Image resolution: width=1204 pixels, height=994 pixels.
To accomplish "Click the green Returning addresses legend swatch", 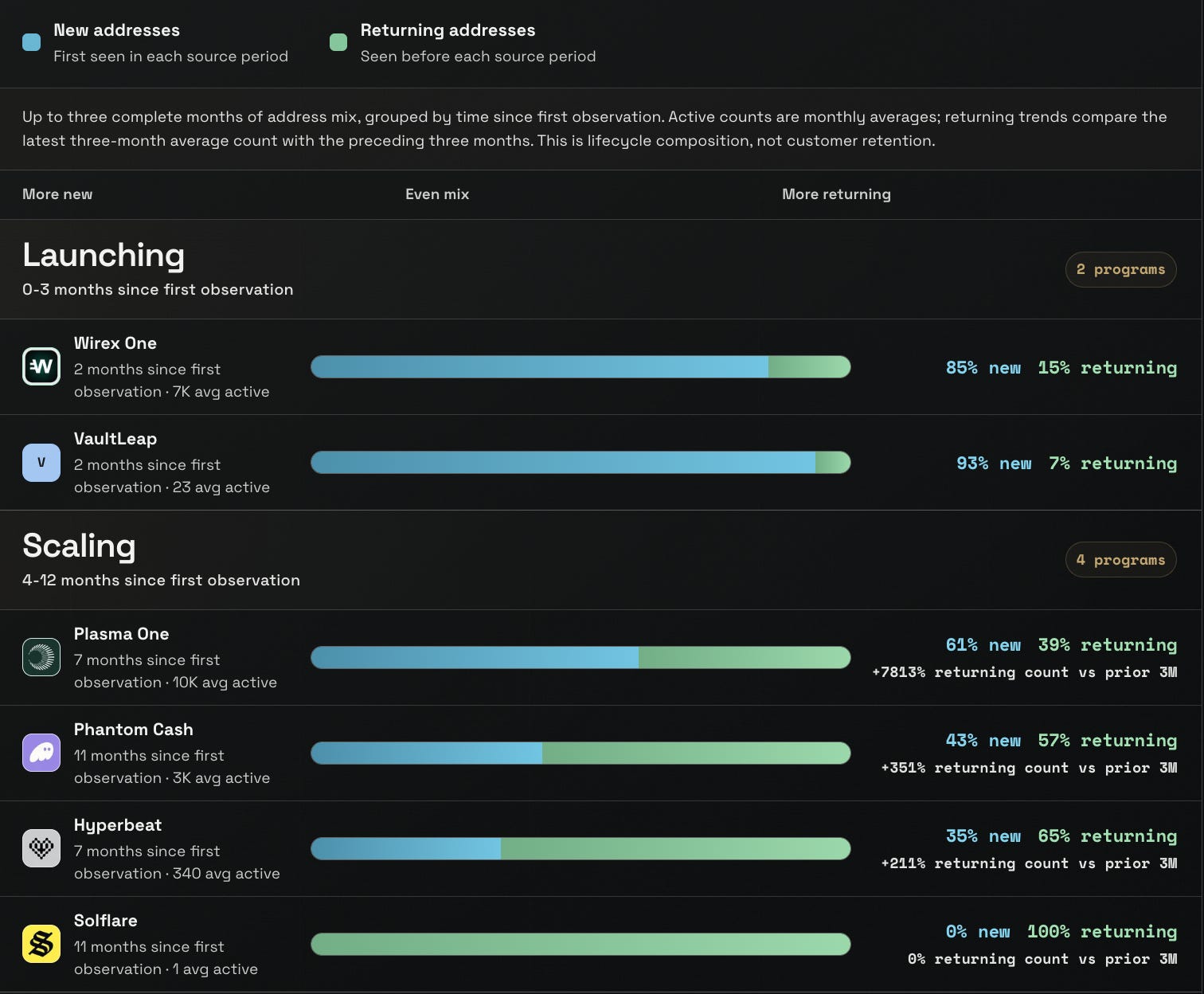I will (x=338, y=42).
